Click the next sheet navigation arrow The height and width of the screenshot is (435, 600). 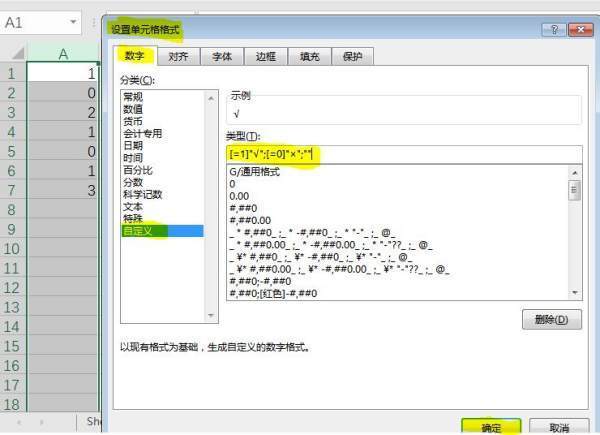[41, 422]
